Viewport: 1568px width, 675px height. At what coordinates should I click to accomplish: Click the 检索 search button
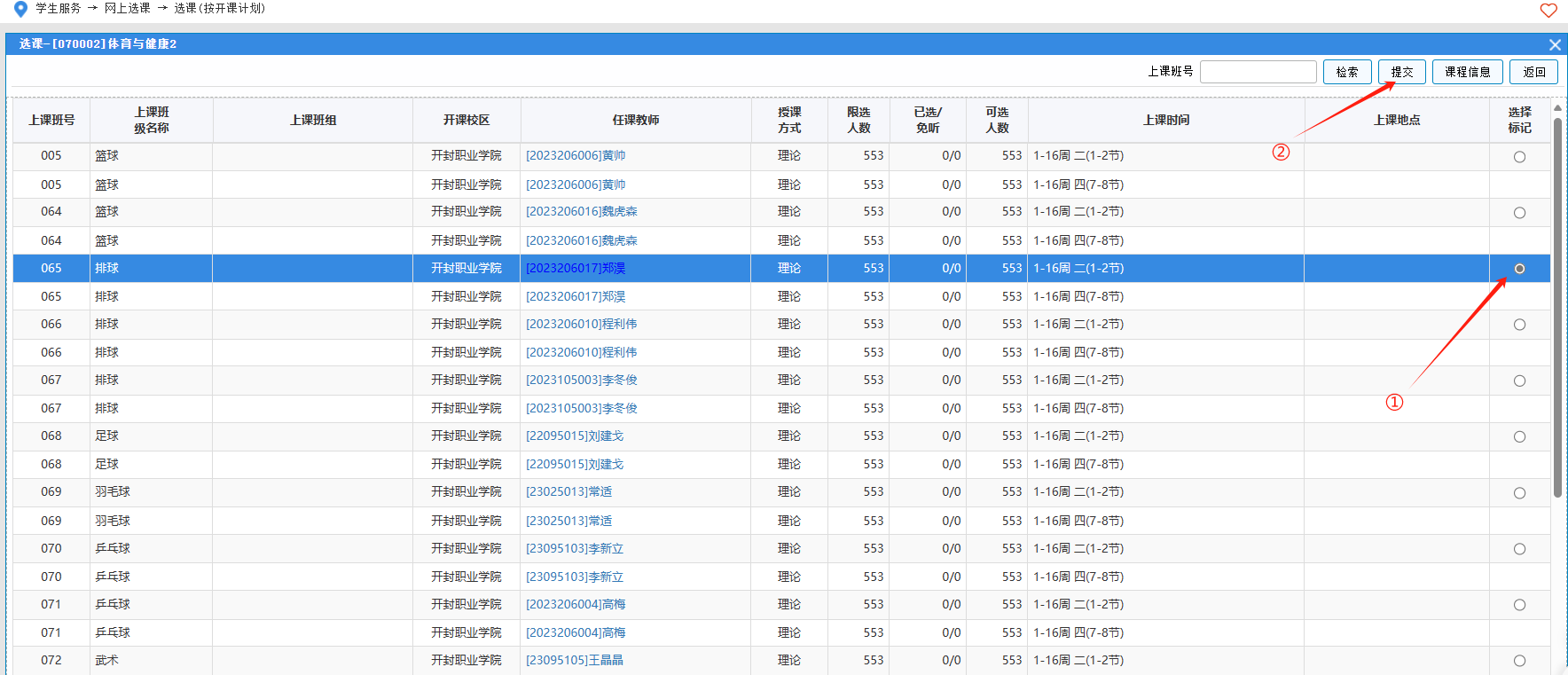click(1346, 72)
